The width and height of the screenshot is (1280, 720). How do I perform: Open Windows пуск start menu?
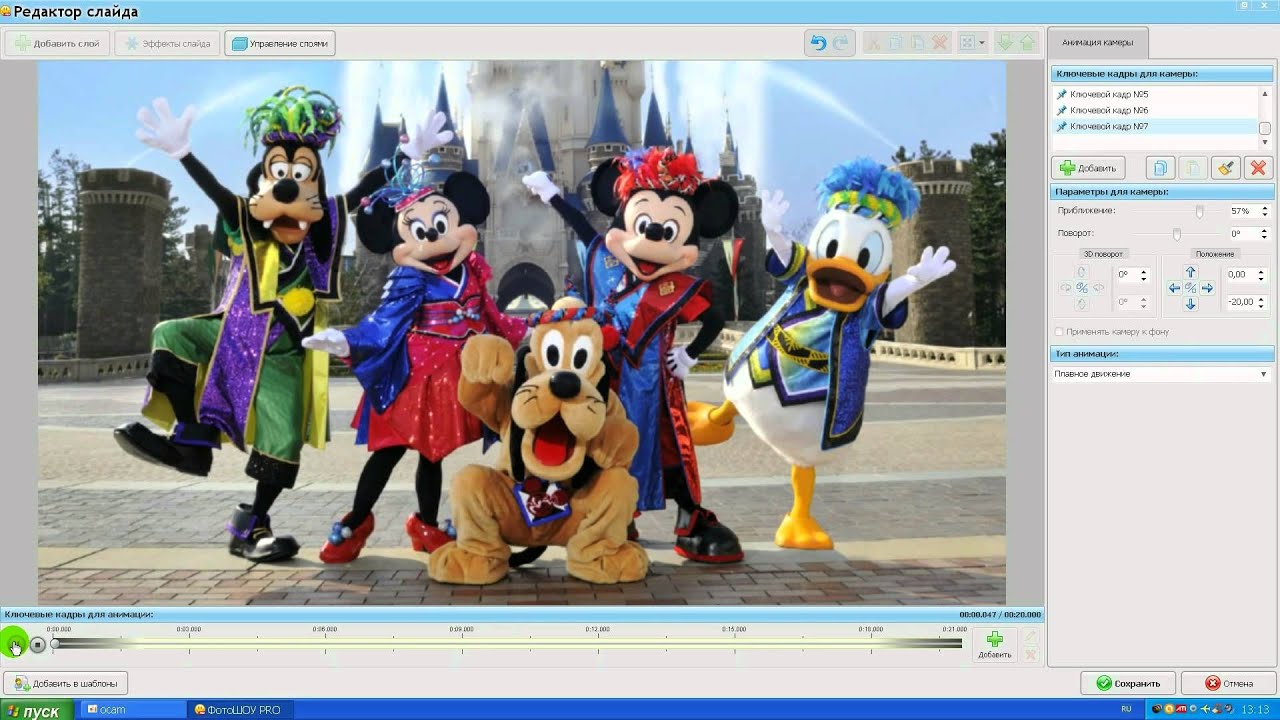pyautogui.click(x=35, y=710)
